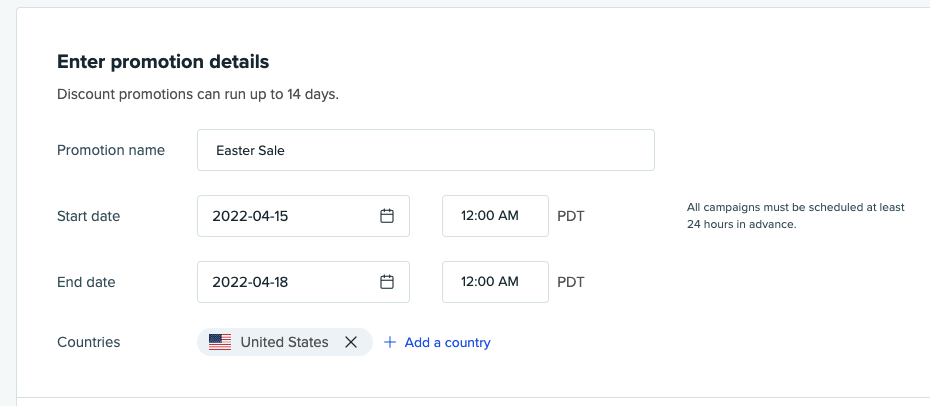
Task: Click the End date field showing 2022-04-18
Action: [x=290, y=282]
